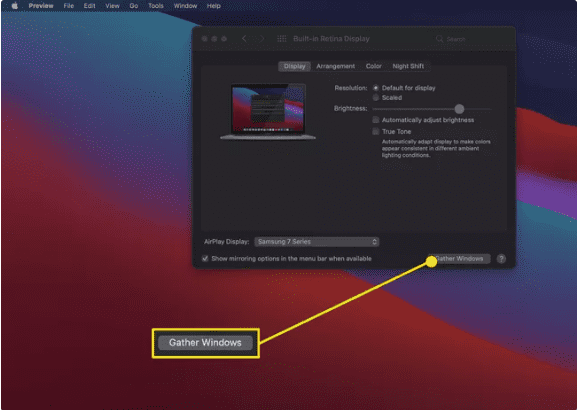This screenshot has width=577, height=410.
Task: Select Default for display resolution
Action: pos(376,88)
